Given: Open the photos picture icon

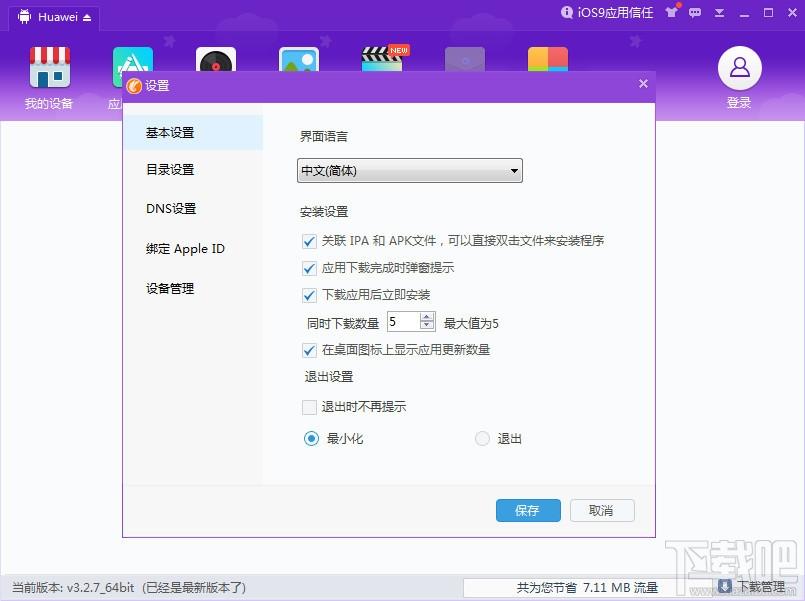Looking at the screenshot, I should coord(299,60).
